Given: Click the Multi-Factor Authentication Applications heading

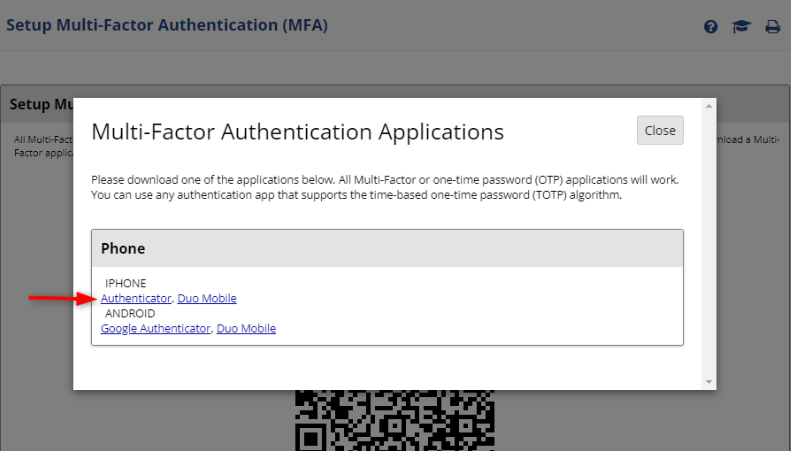Looking at the screenshot, I should click(297, 132).
